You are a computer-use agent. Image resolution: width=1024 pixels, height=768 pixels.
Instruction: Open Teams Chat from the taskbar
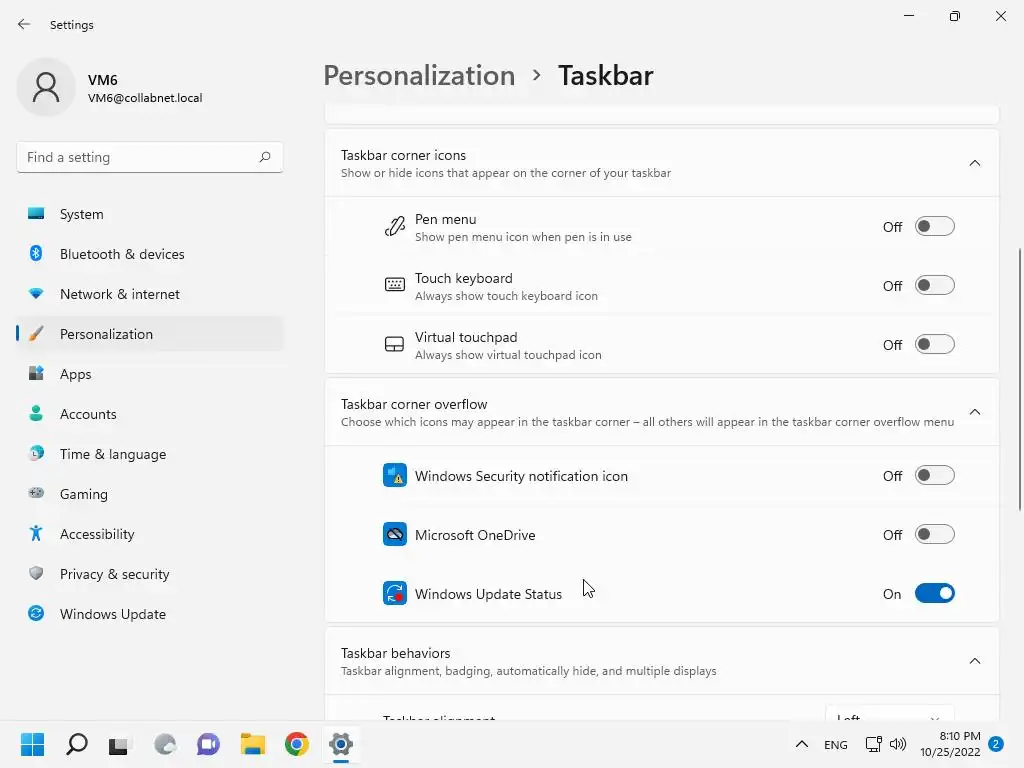tap(208, 744)
